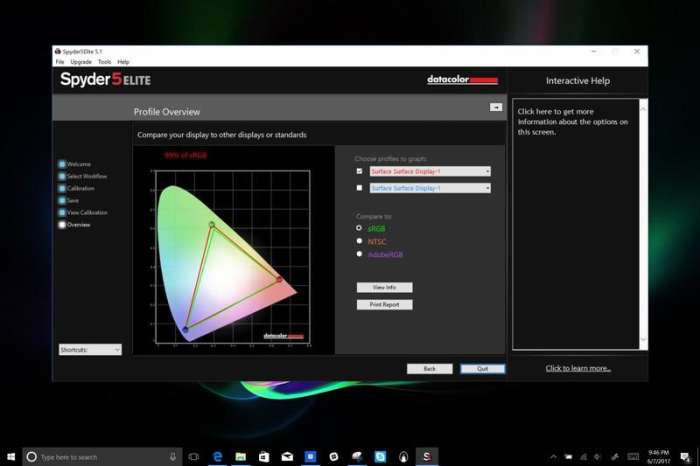700x466 pixels.
Task: Click the taskbar clock and date
Action: 658,457
